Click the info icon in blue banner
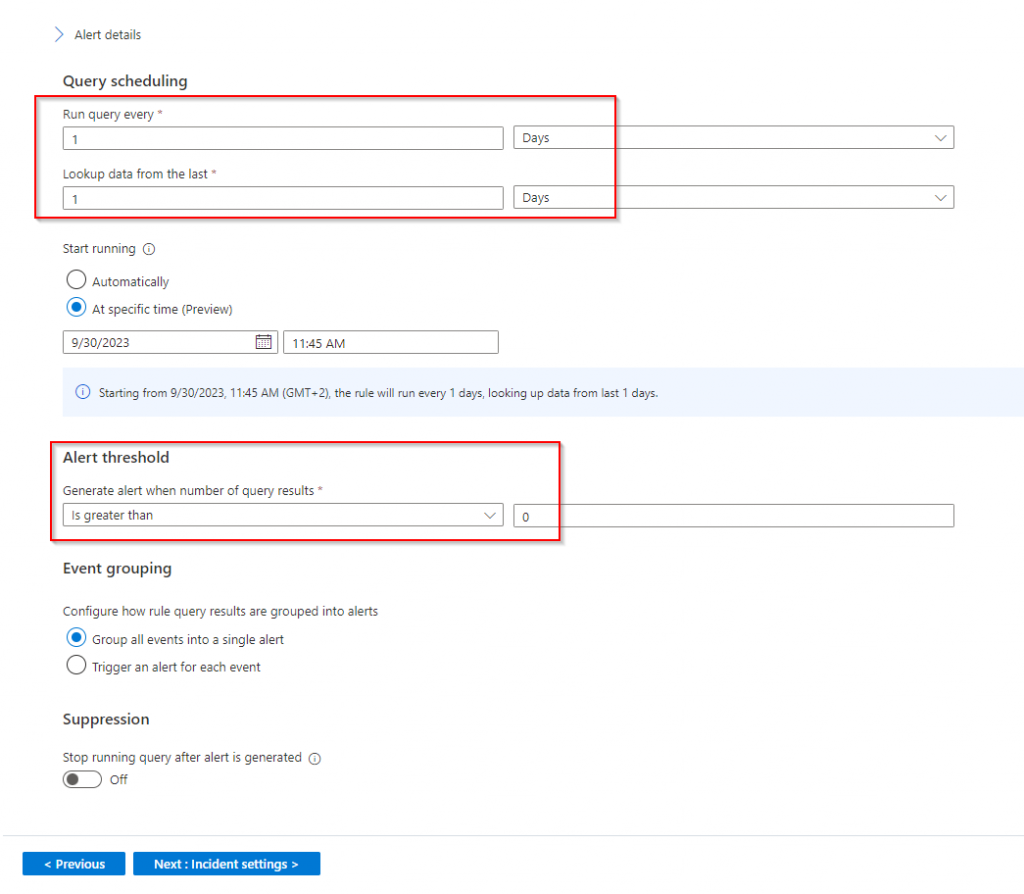The width and height of the screenshot is (1024, 894). (x=84, y=392)
